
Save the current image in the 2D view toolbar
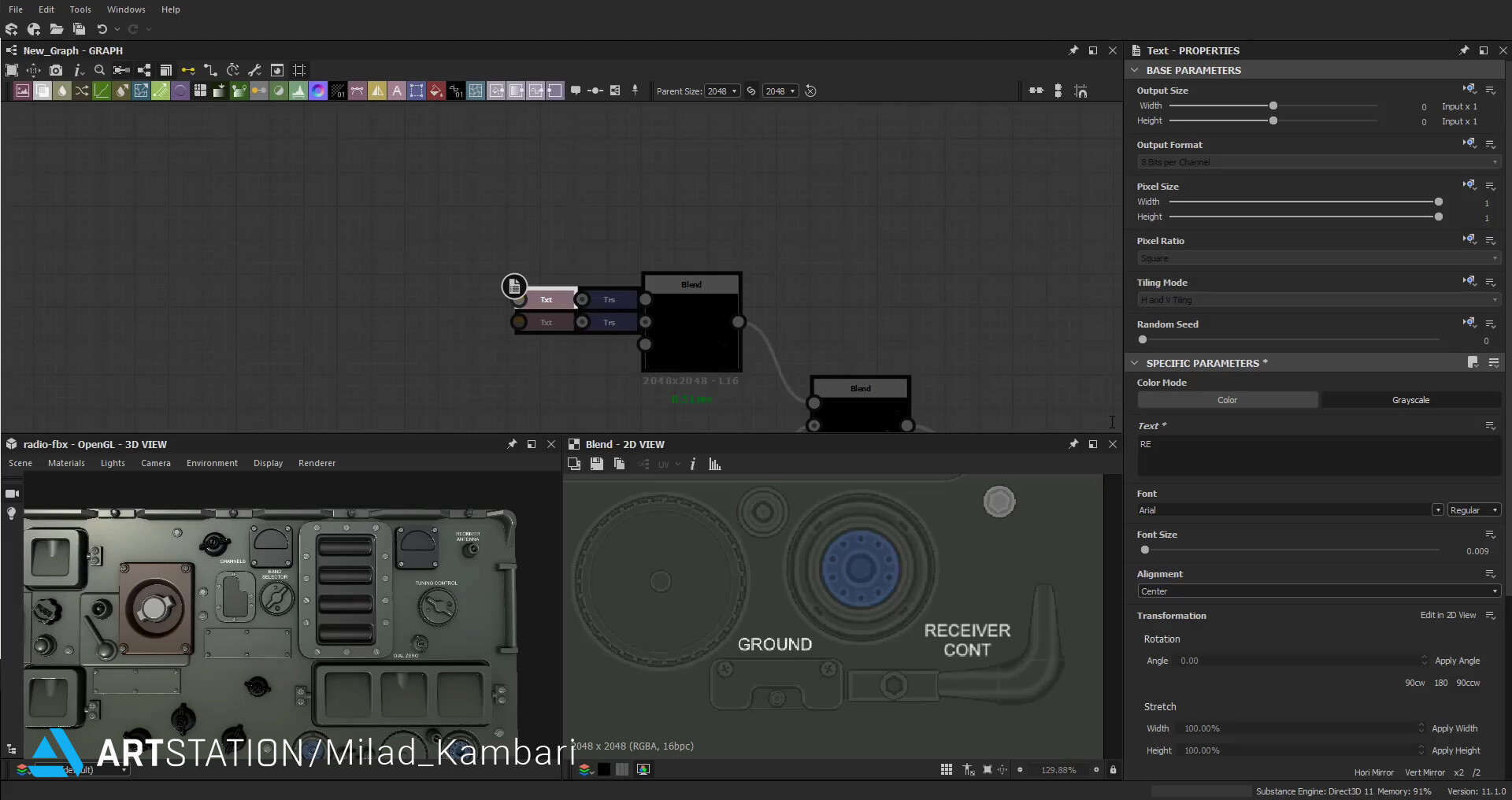pos(597,464)
